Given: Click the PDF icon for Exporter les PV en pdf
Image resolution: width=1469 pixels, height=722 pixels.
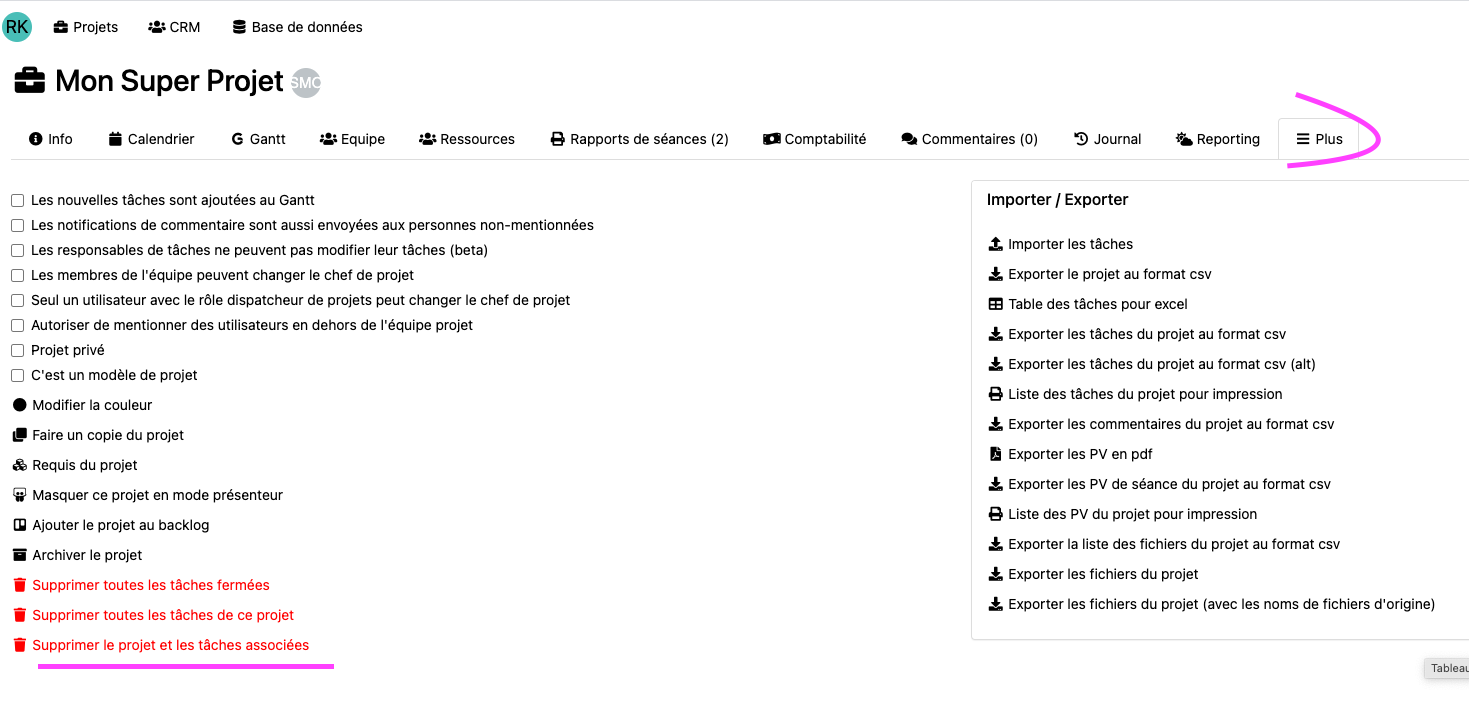Looking at the screenshot, I should point(995,454).
